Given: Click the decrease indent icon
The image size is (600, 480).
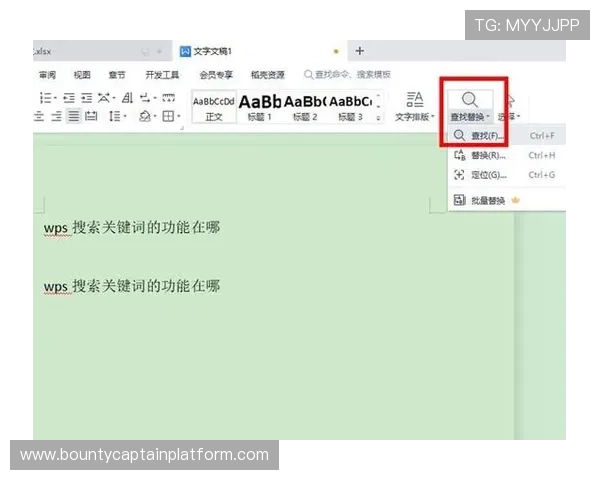Looking at the screenshot, I should pyautogui.click(x=69, y=98).
